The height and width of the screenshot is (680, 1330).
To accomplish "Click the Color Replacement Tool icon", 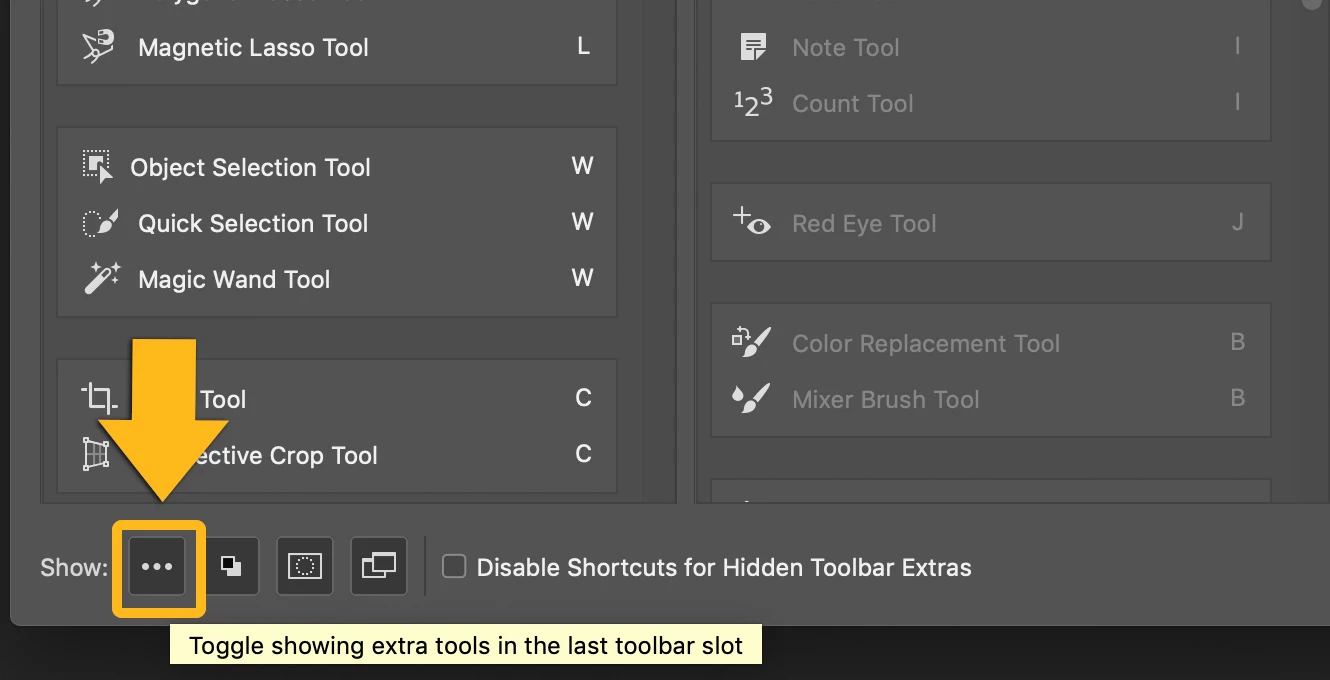I will [752, 342].
